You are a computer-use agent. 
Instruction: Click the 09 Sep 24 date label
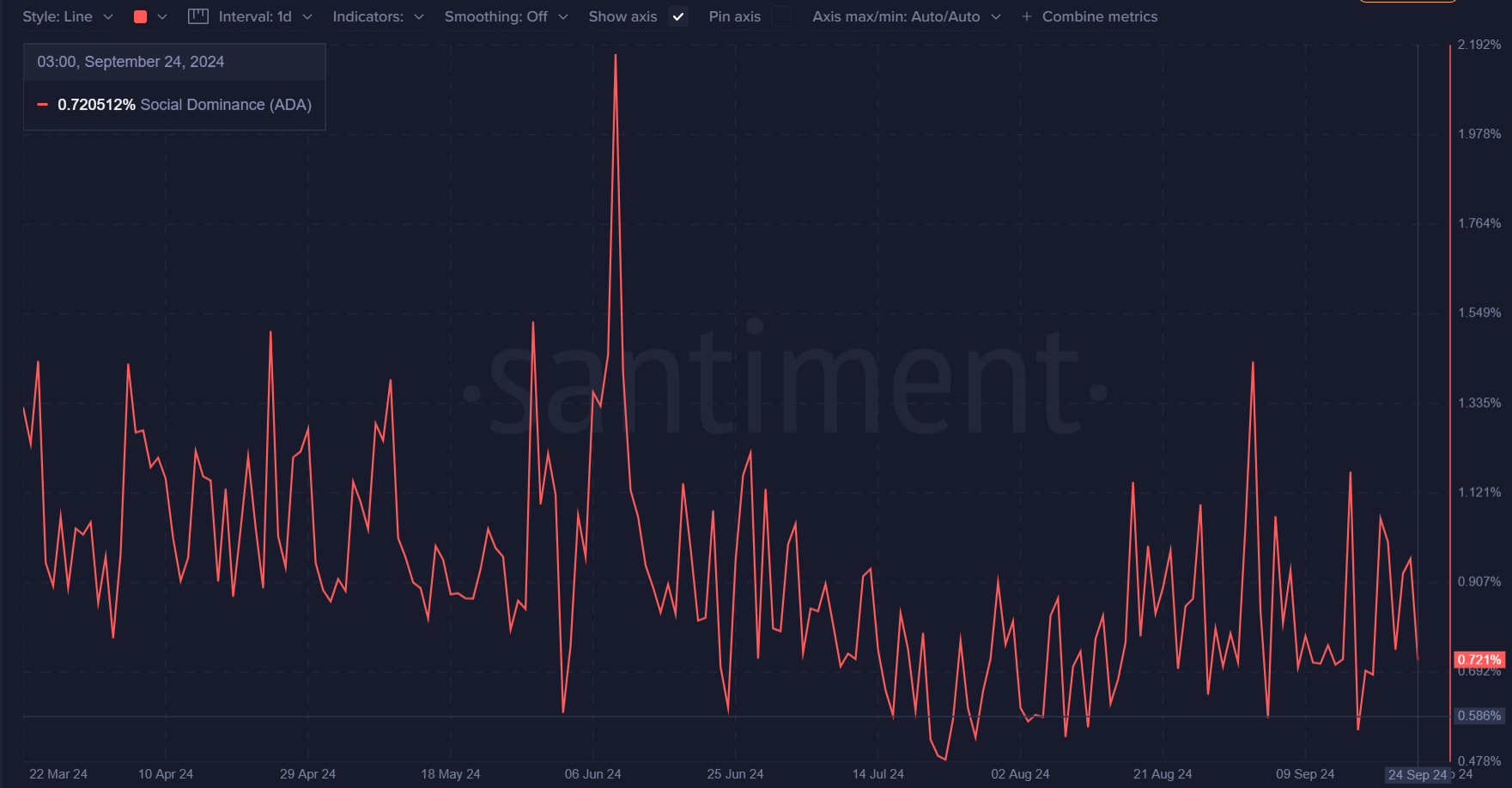click(x=1305, y=774)
